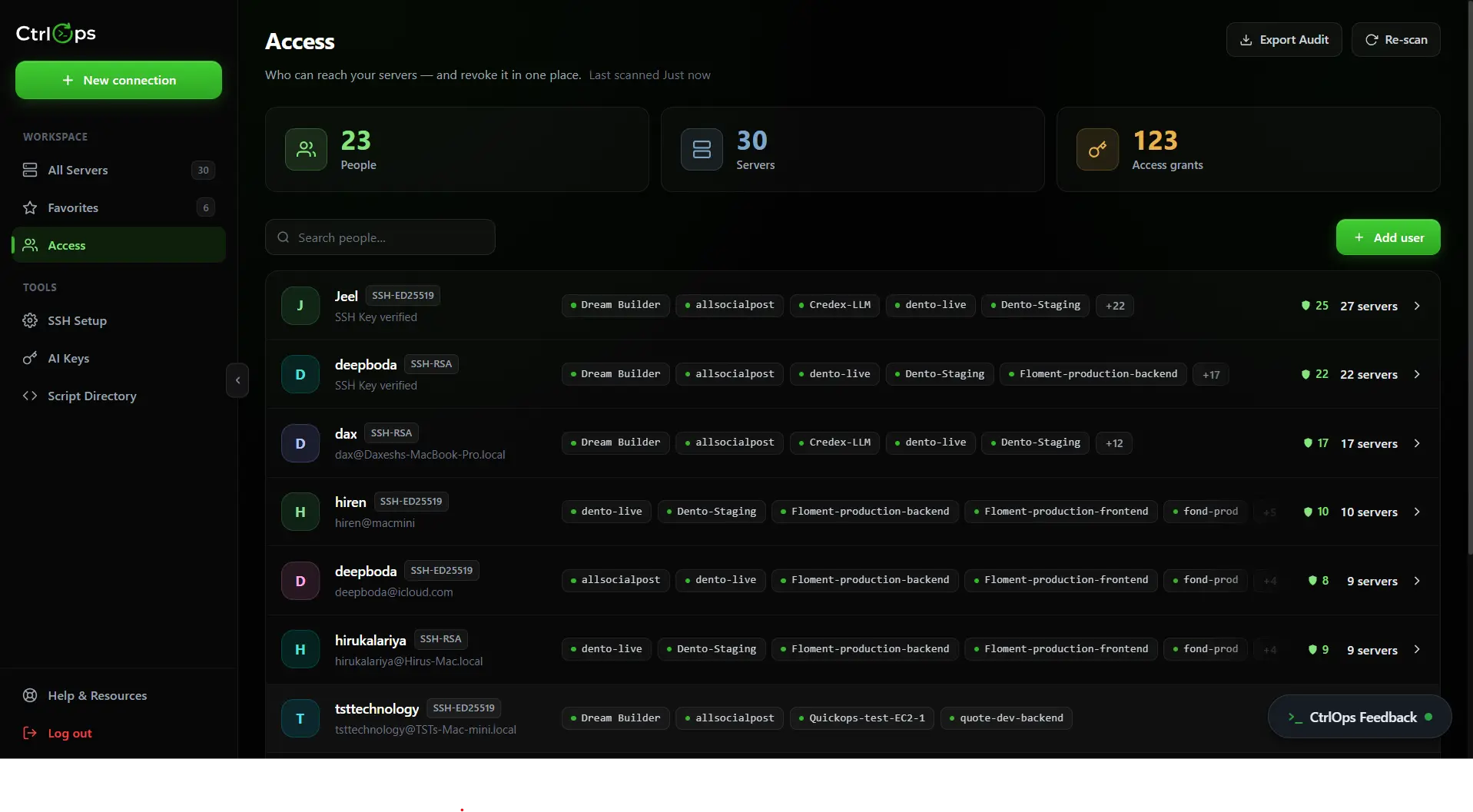Click the '23' people number
The width and height of the screenshot is (1473, 812).
click(x=356, y=141)
